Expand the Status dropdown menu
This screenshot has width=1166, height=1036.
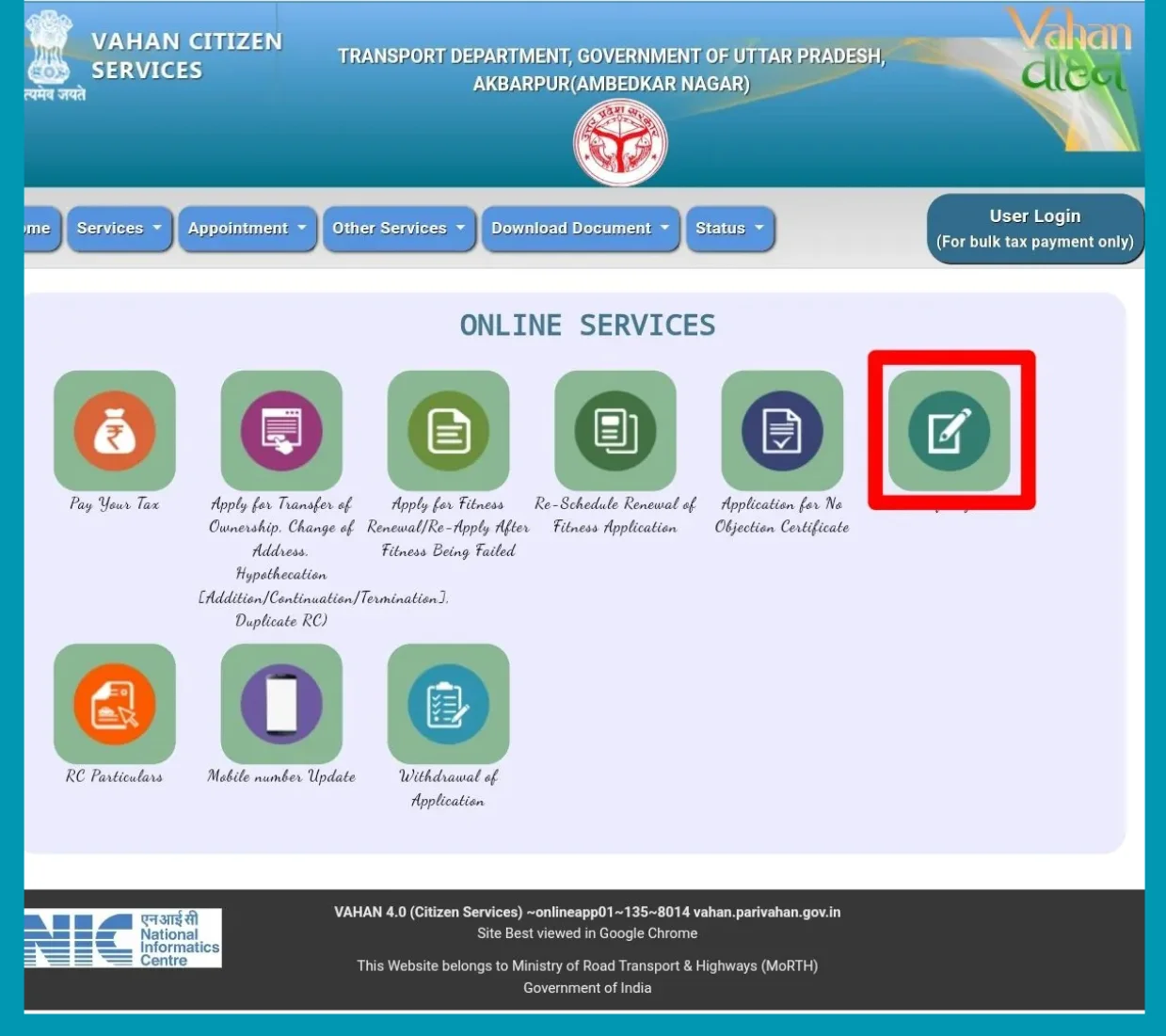point(729,229)
